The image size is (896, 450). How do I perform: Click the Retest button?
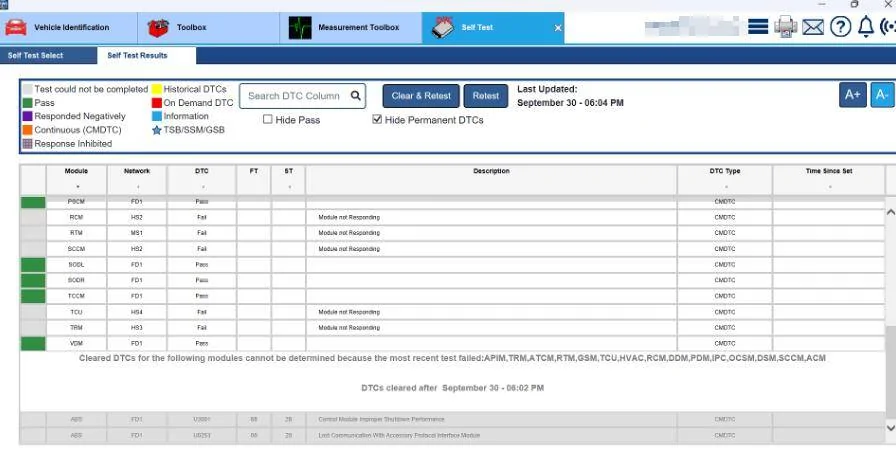(x=486, y=96)
